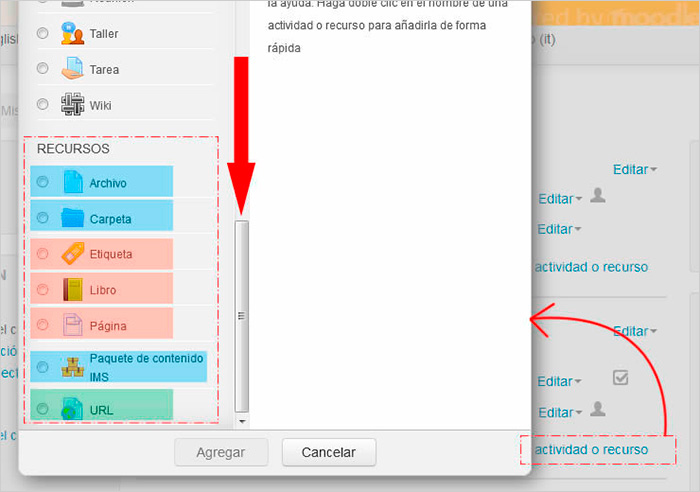
Task: Click the Libro book icon
Action: pyautogui.click(x=73, y=290)
